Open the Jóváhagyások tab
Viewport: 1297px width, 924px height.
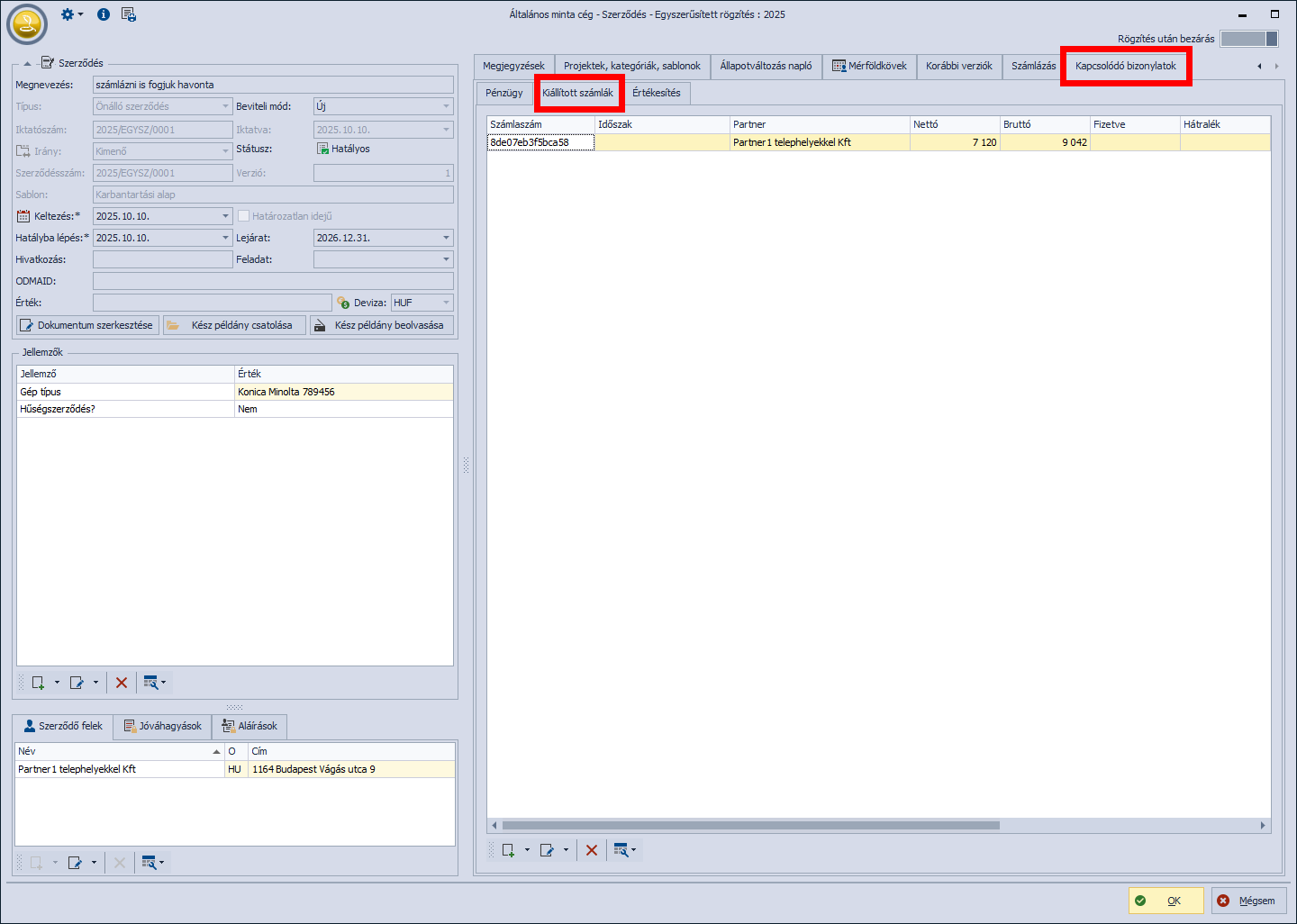[x=163, y=726]
